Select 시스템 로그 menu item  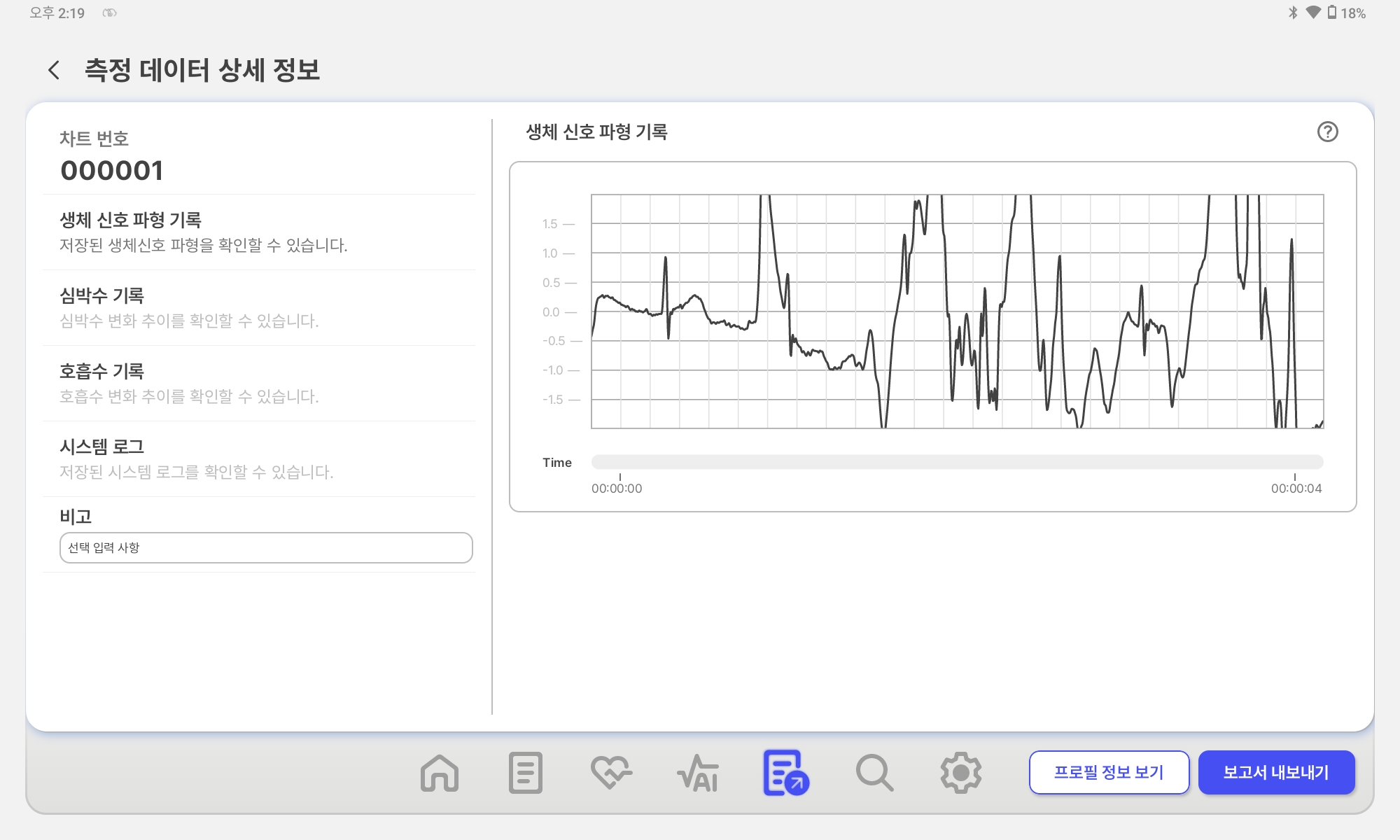click(x=259, y=459)
